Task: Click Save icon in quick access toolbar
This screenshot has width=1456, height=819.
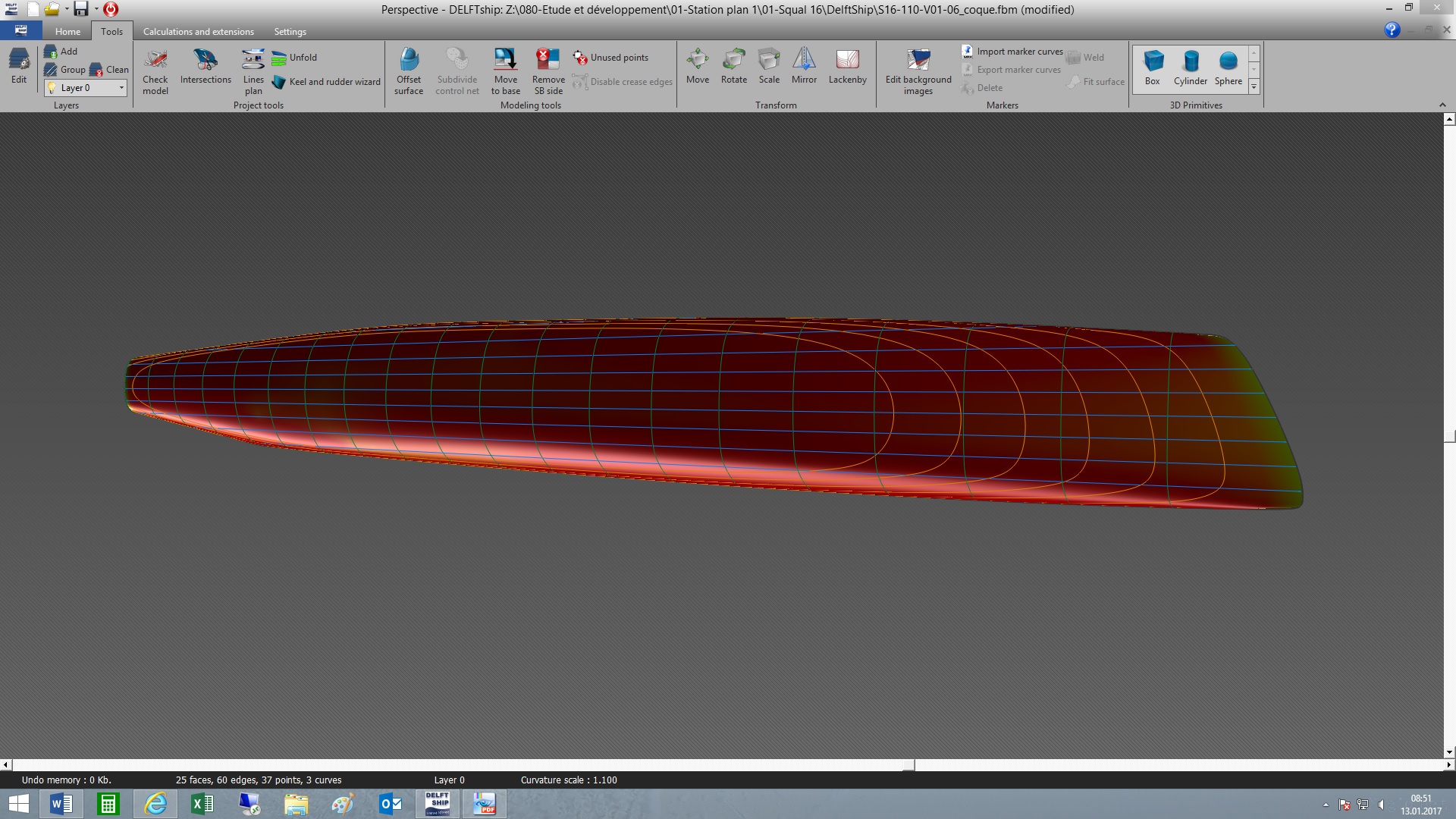Action: [x=80, y=9]
